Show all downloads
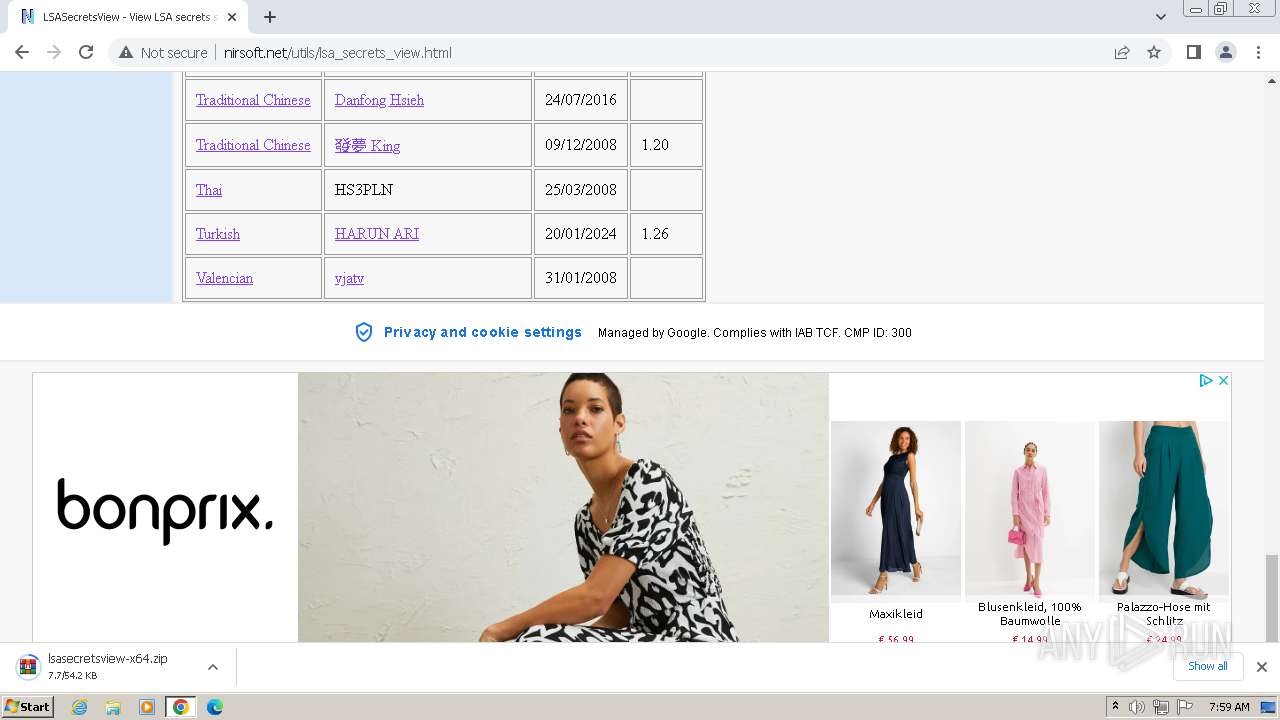 [1208, 666]
